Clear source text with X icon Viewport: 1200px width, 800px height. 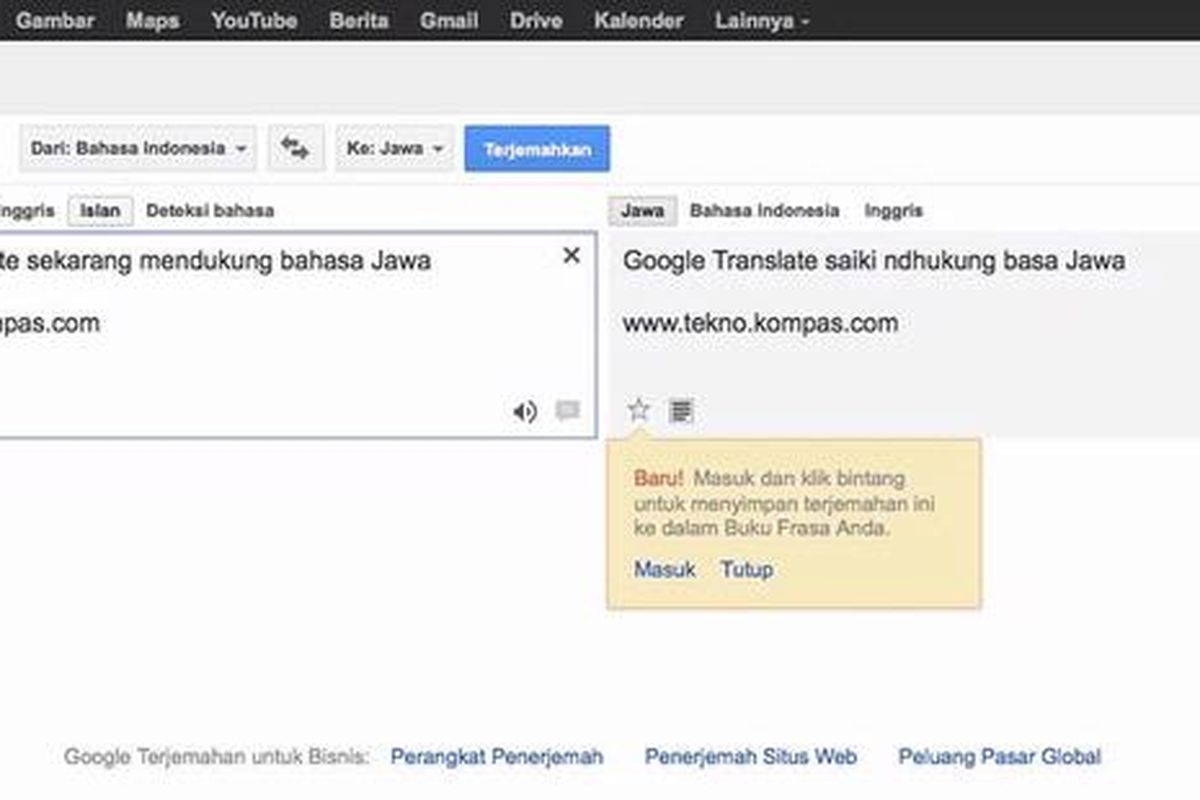(x=571, y=256)
